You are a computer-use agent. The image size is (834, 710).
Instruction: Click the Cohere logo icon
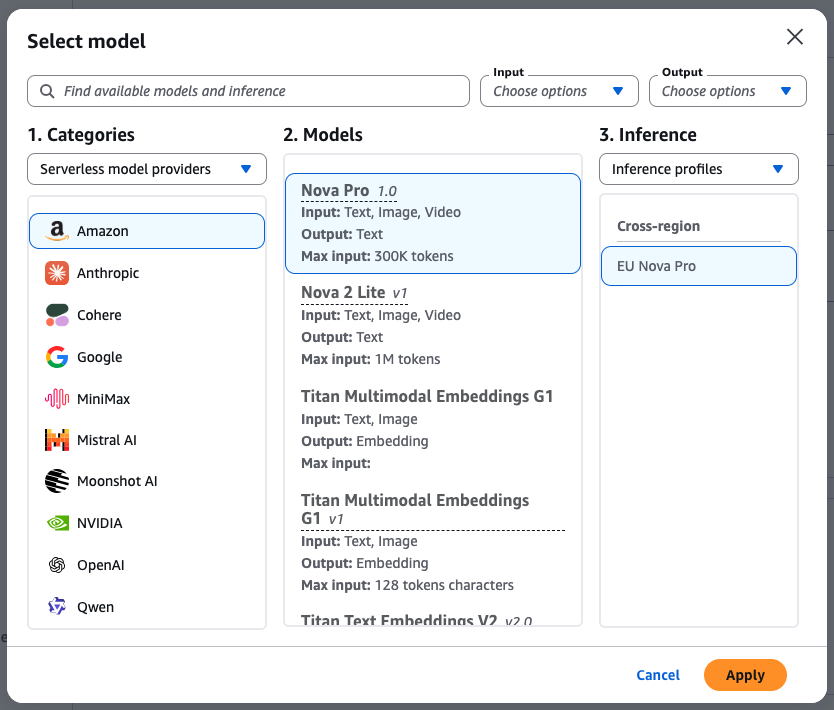tap(57, 315)
